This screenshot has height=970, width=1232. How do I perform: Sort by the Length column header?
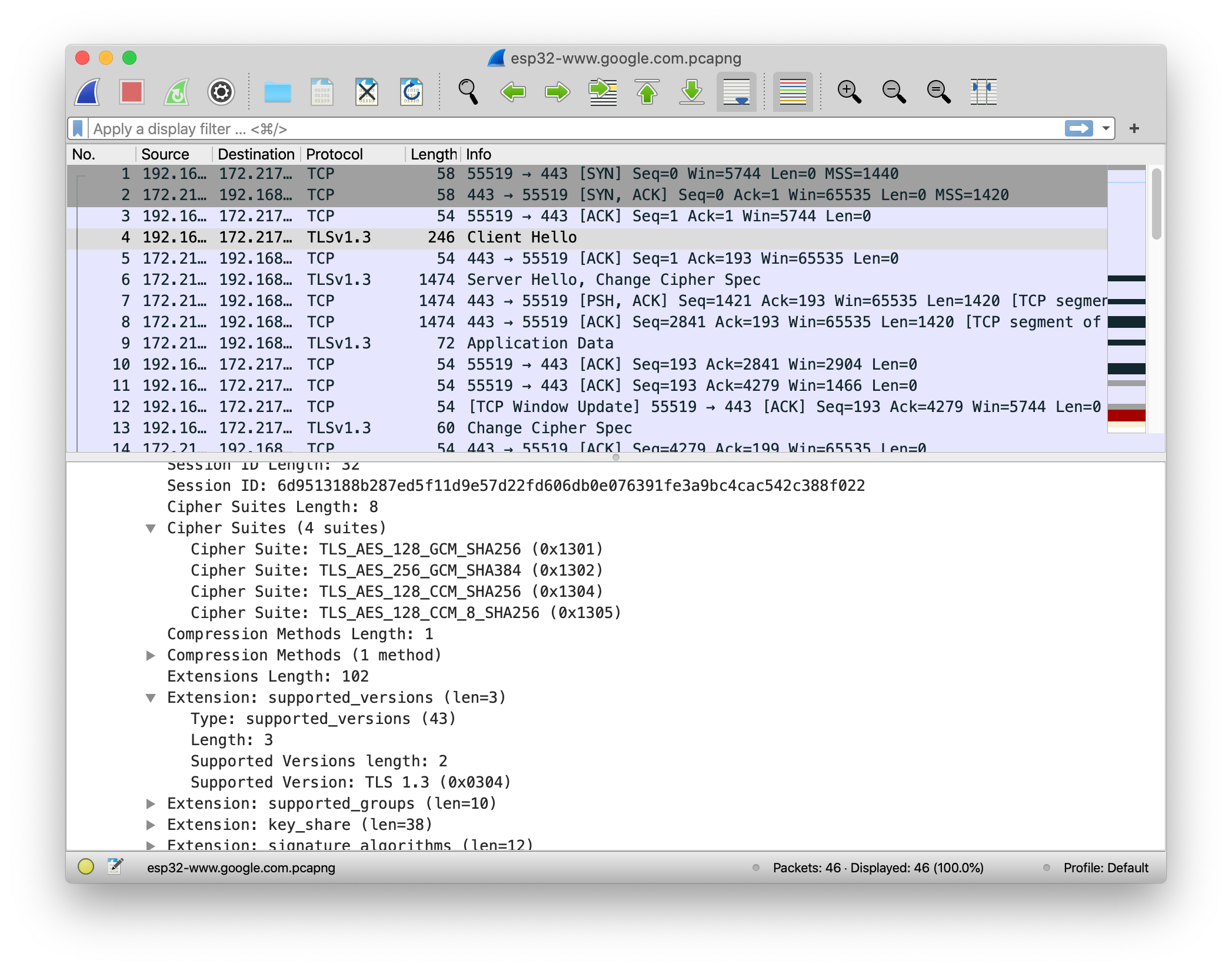433,154
